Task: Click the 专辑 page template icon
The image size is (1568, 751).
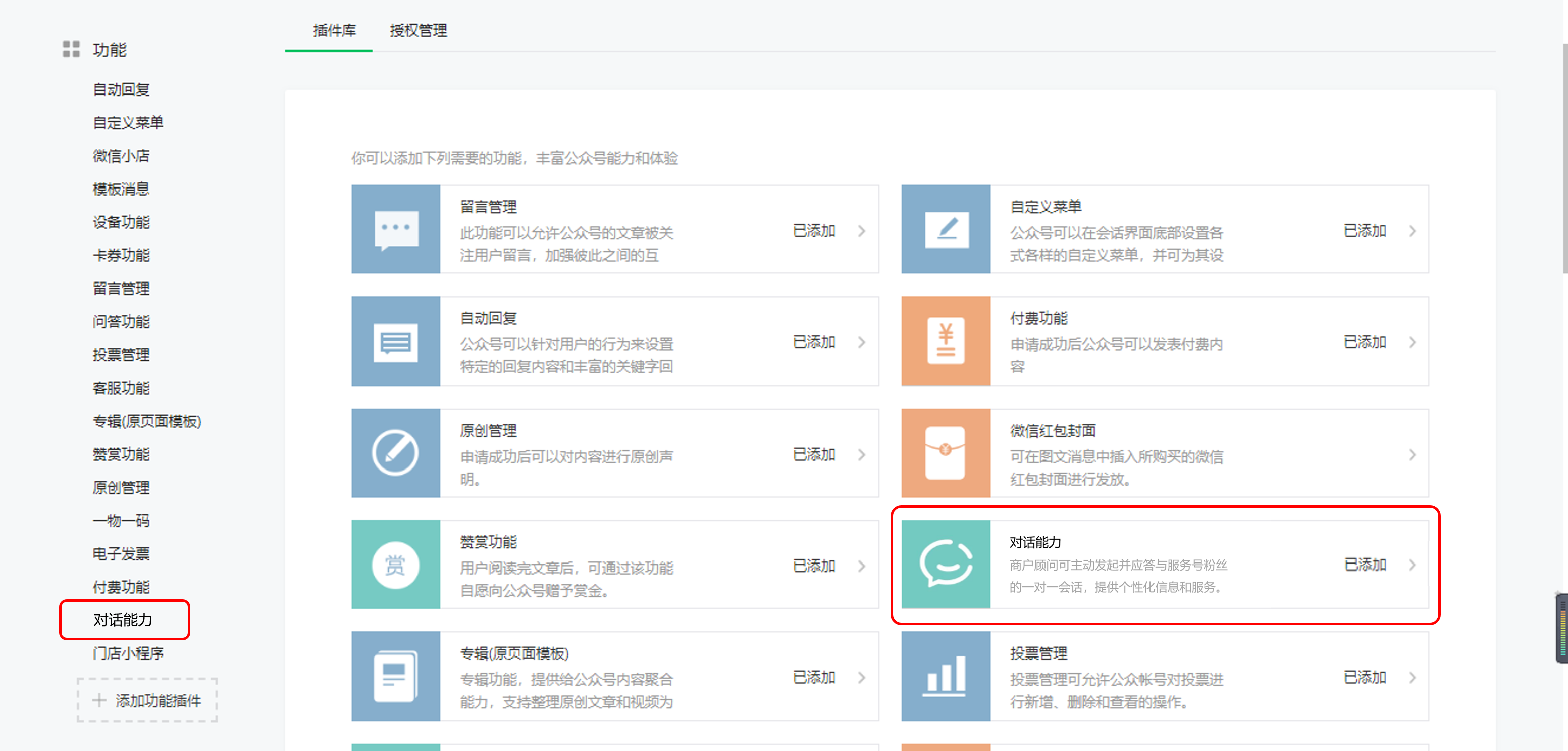Action: point(396,676)
